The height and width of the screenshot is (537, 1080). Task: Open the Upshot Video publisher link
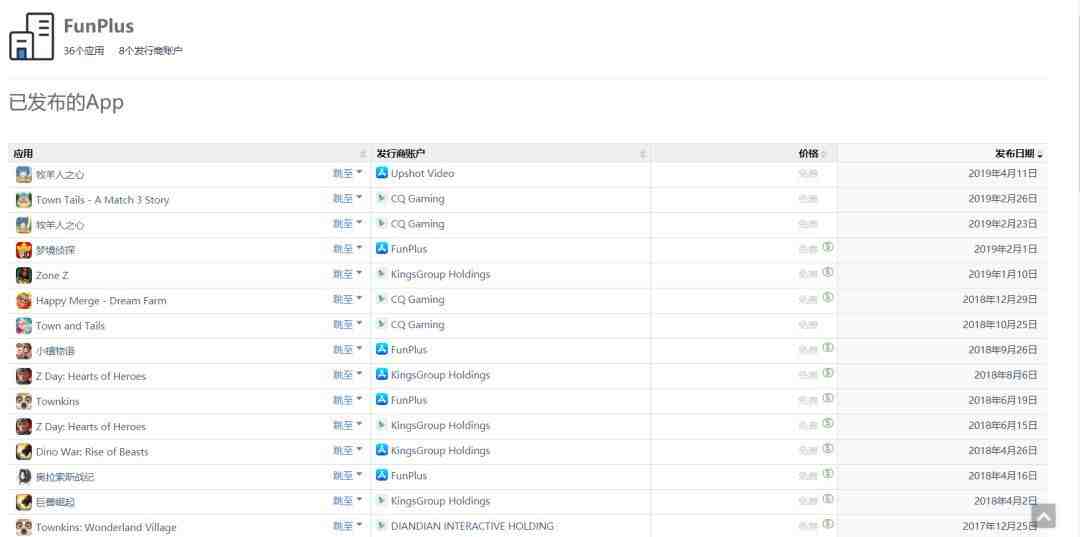[422, 173]
